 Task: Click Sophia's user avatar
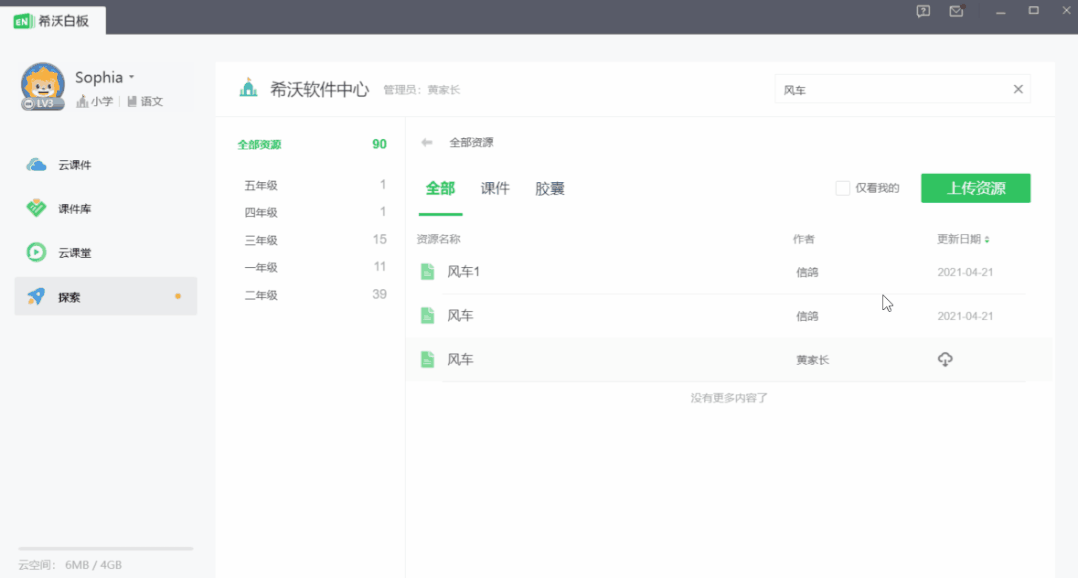point(43,85)
